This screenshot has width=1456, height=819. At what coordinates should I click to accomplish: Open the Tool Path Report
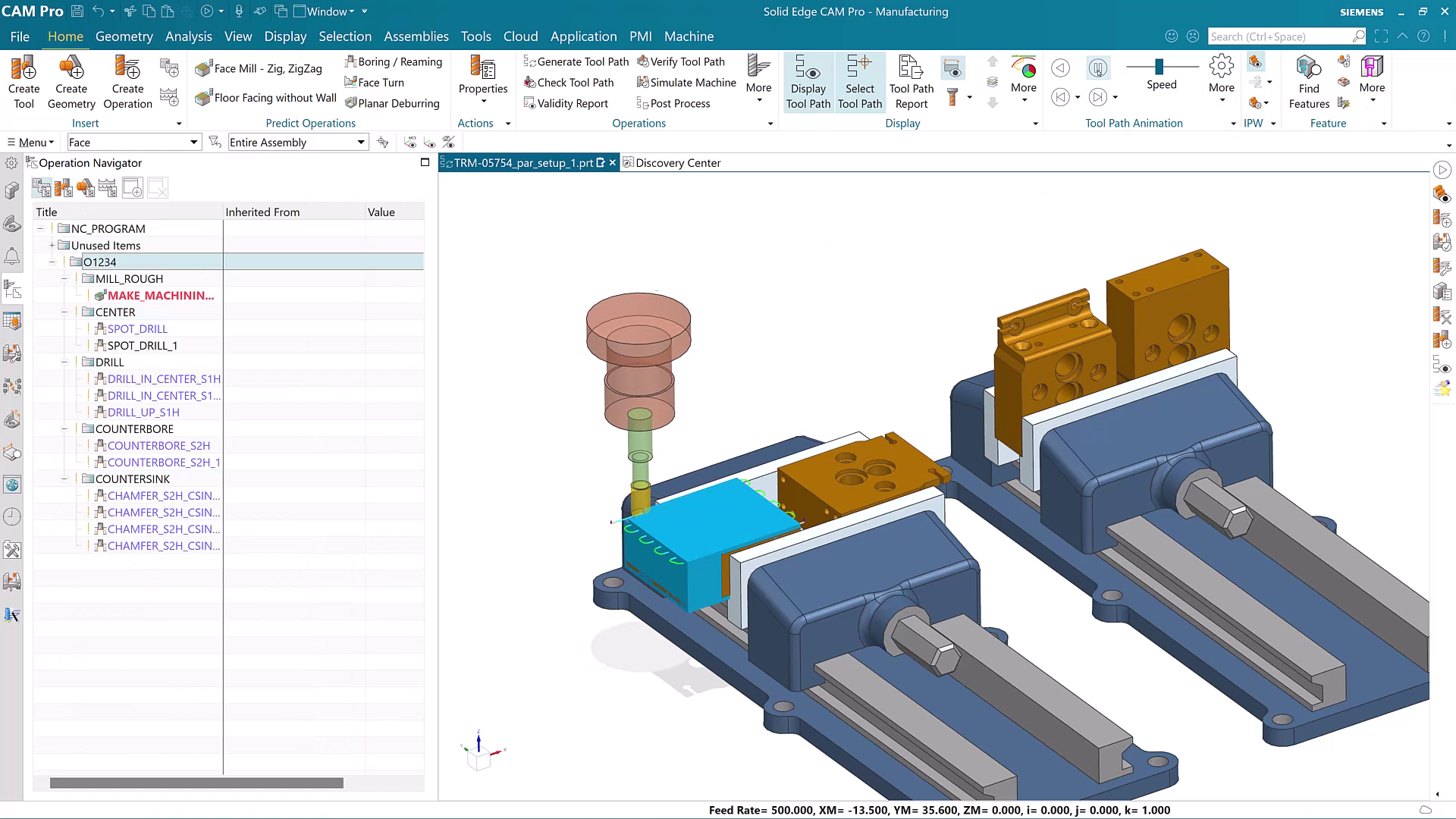911,82
